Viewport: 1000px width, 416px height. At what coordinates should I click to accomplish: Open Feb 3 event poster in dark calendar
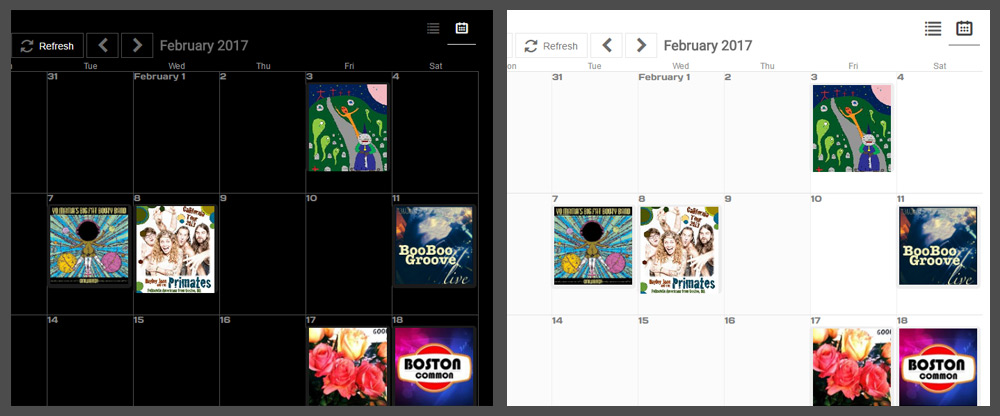coord(348,128)
